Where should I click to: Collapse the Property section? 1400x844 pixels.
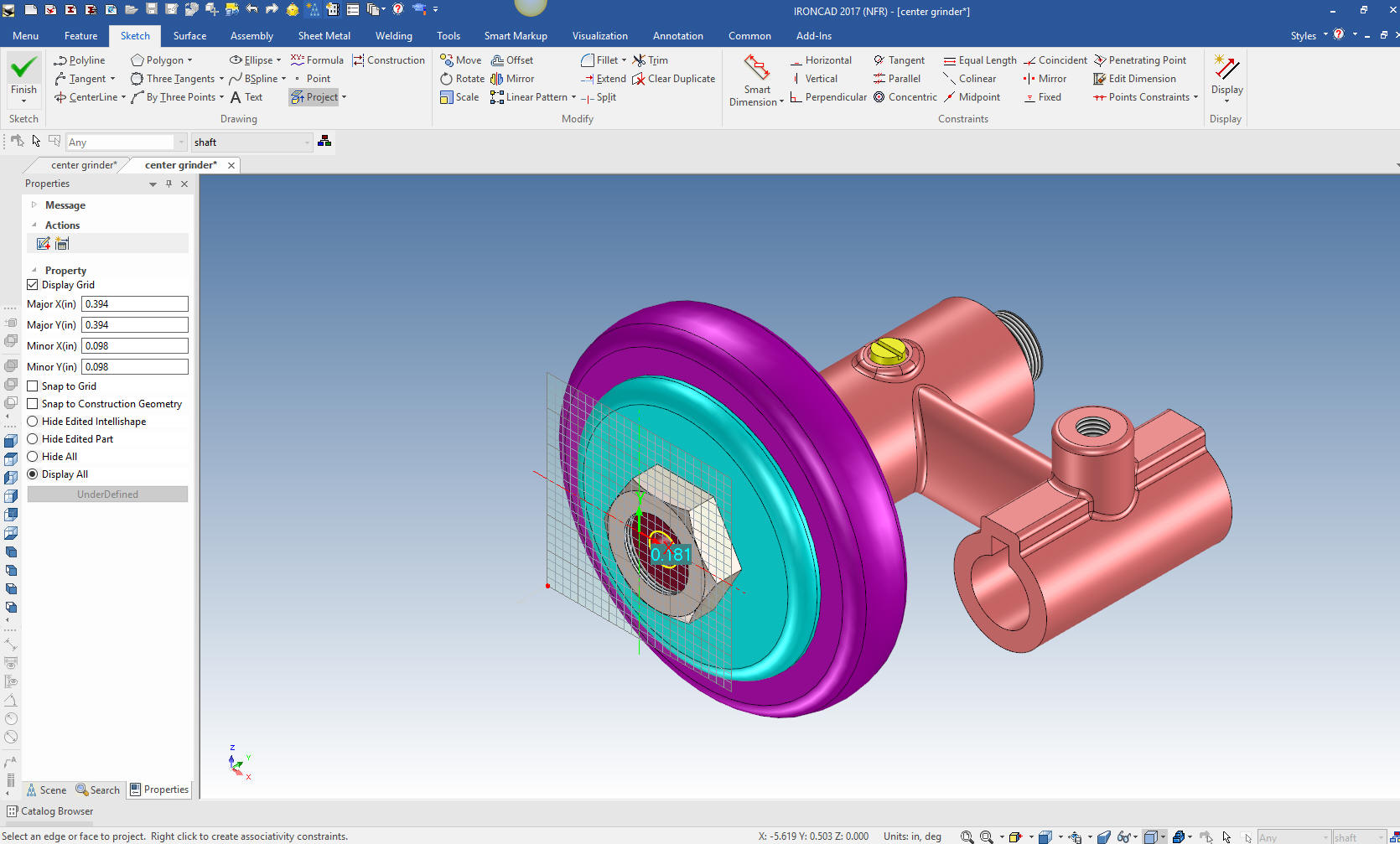pos(34,271)
